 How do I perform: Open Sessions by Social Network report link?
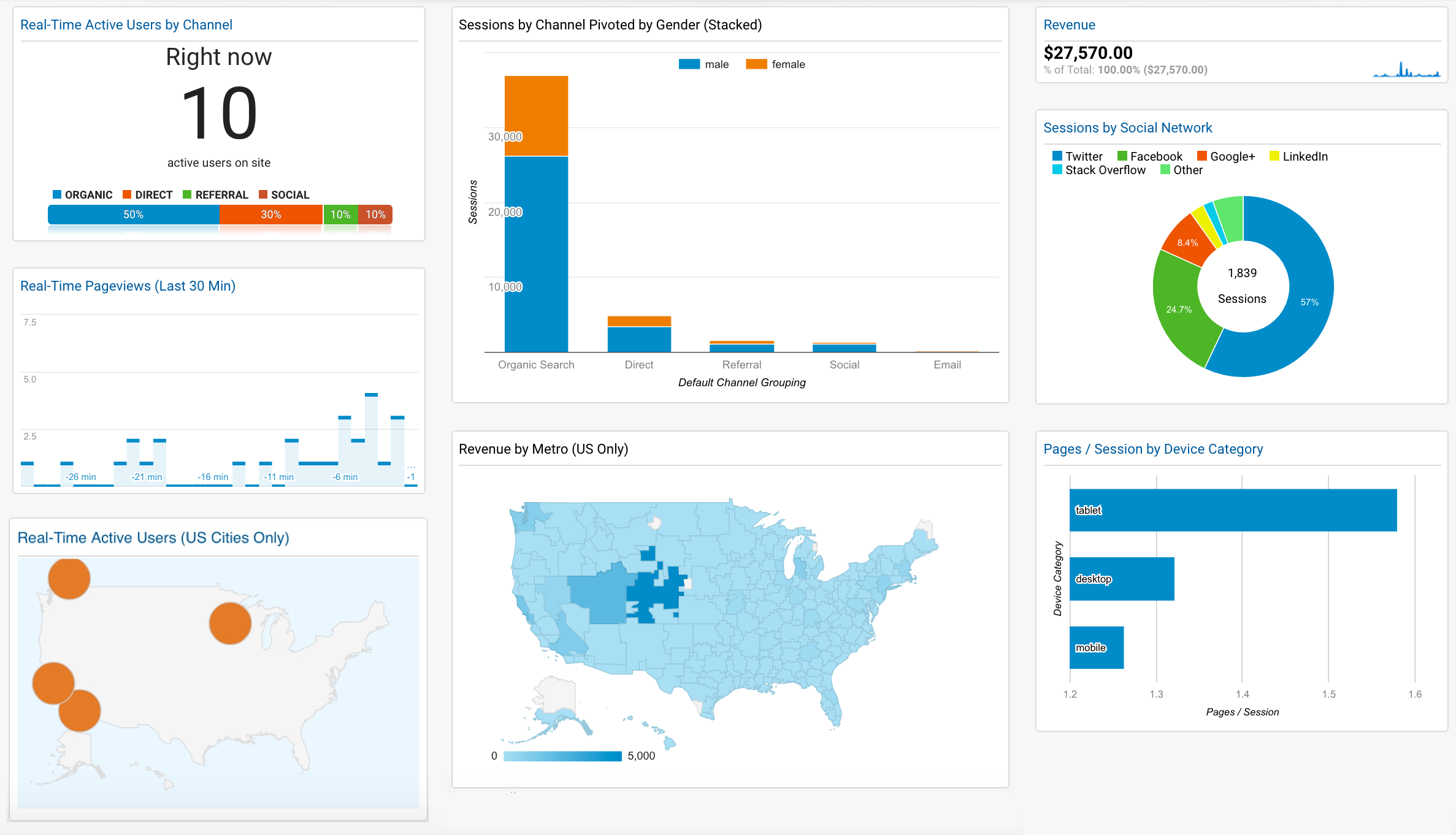(x=1127, y=128)
